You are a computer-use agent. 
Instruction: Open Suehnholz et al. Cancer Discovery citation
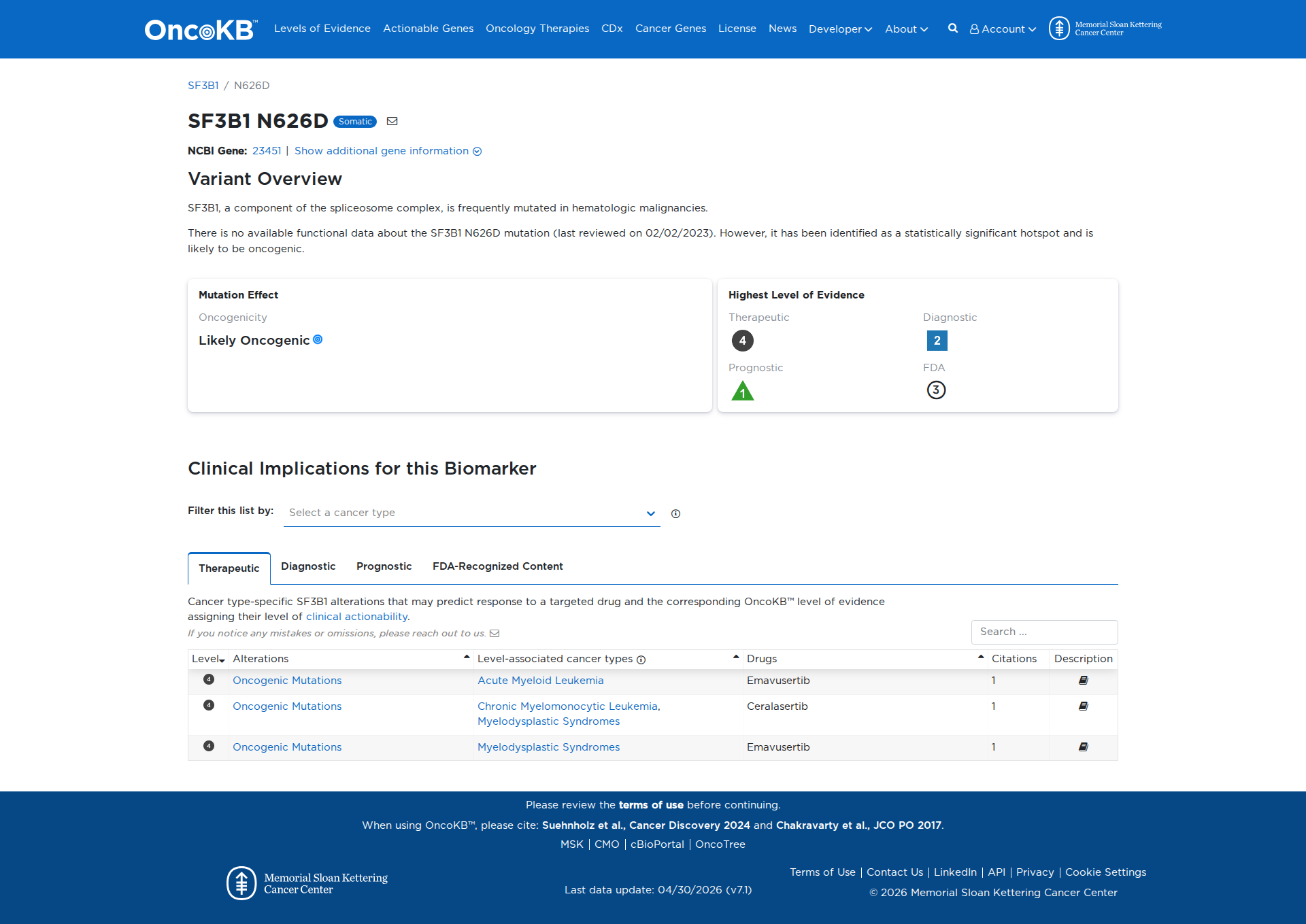pyautogui.click(x=646, y=825)
